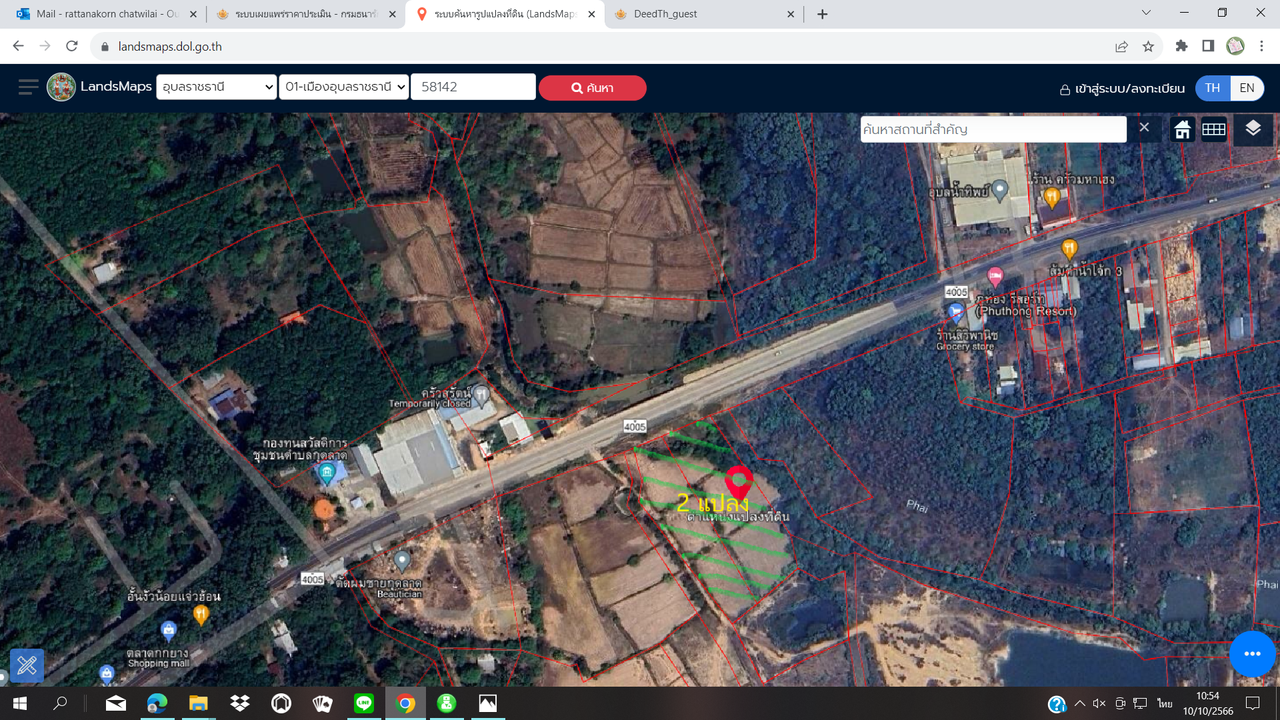The width and height of the screenshot is (1280, 720).
Task: Expand the district dropdown 01-เมืองอุบลราชธานี
Action: pos(344,87)
